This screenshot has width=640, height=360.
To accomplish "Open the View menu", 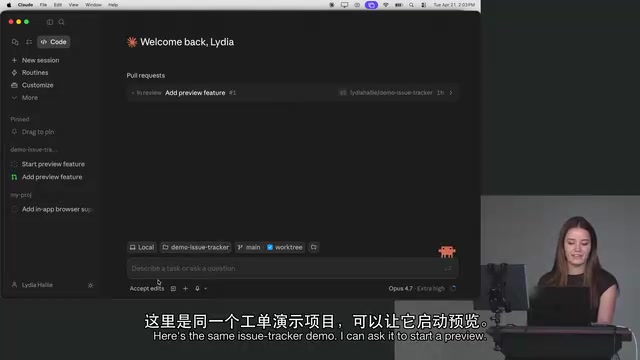I will pos(73,5).
